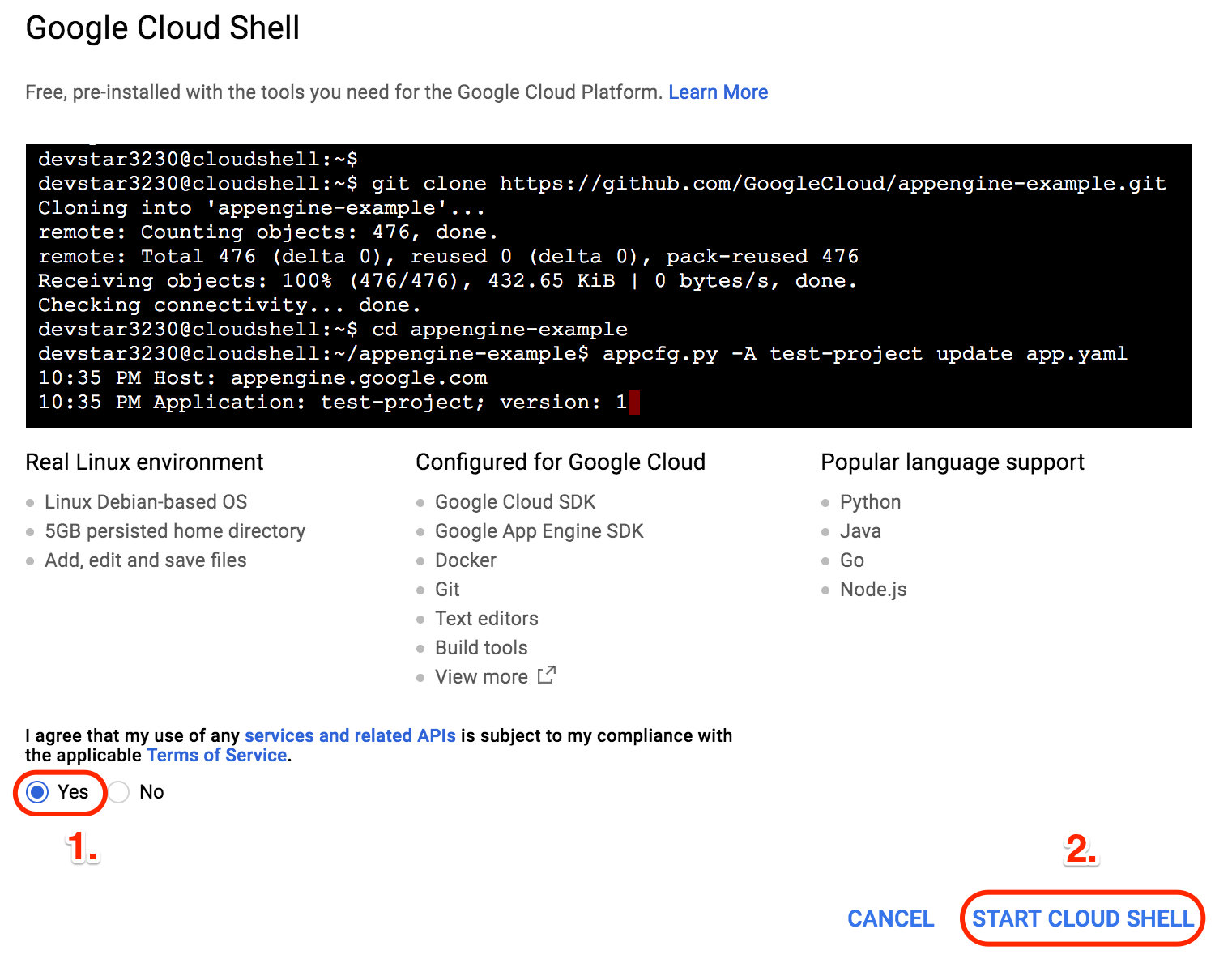This screenshot has height=980, width=1215.
Task: Click the Real Linux environment heading
Action: [x=144, y=462]
